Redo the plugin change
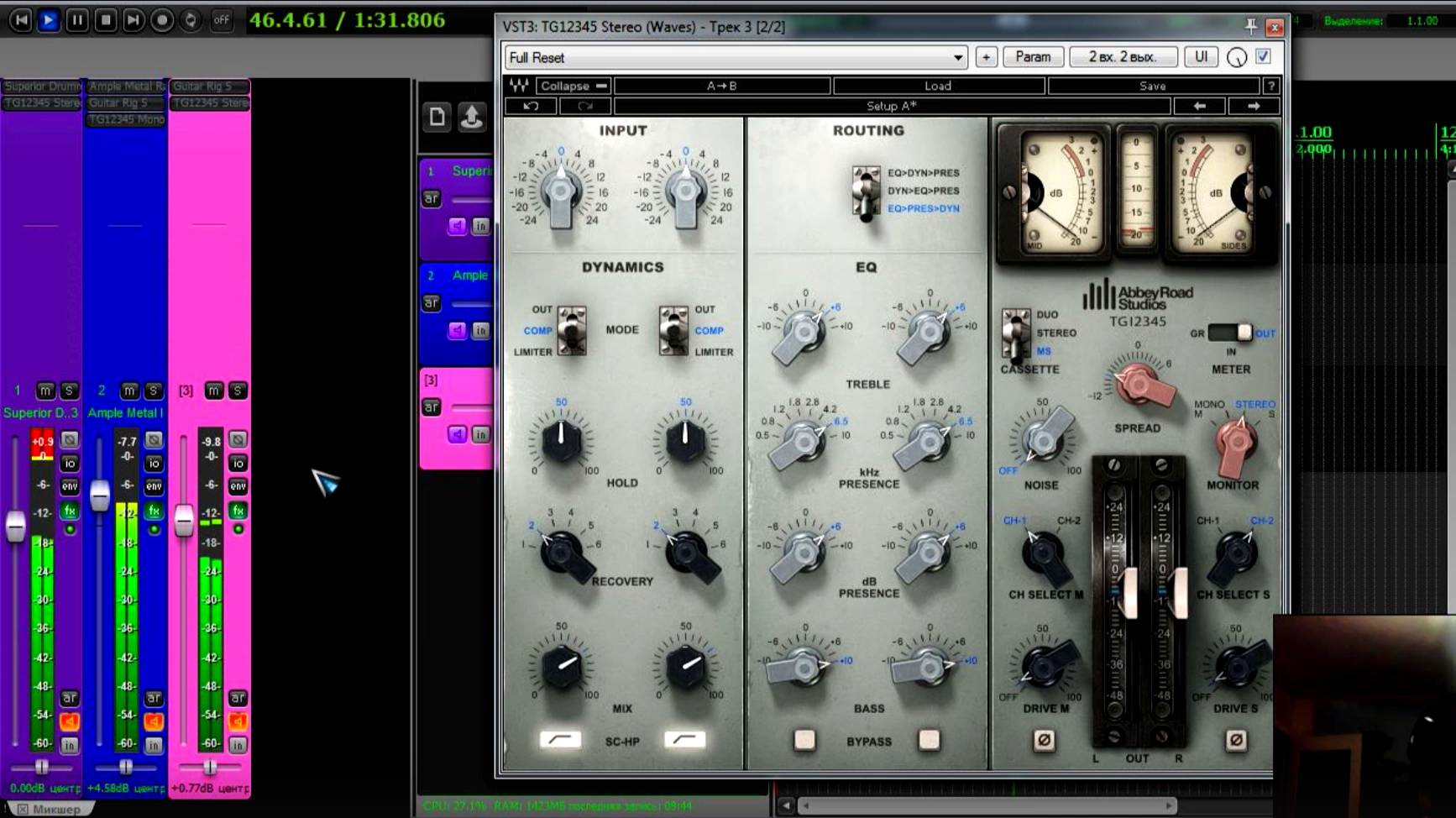Viewport: 1456px width, 818px height. click(585, 106)
